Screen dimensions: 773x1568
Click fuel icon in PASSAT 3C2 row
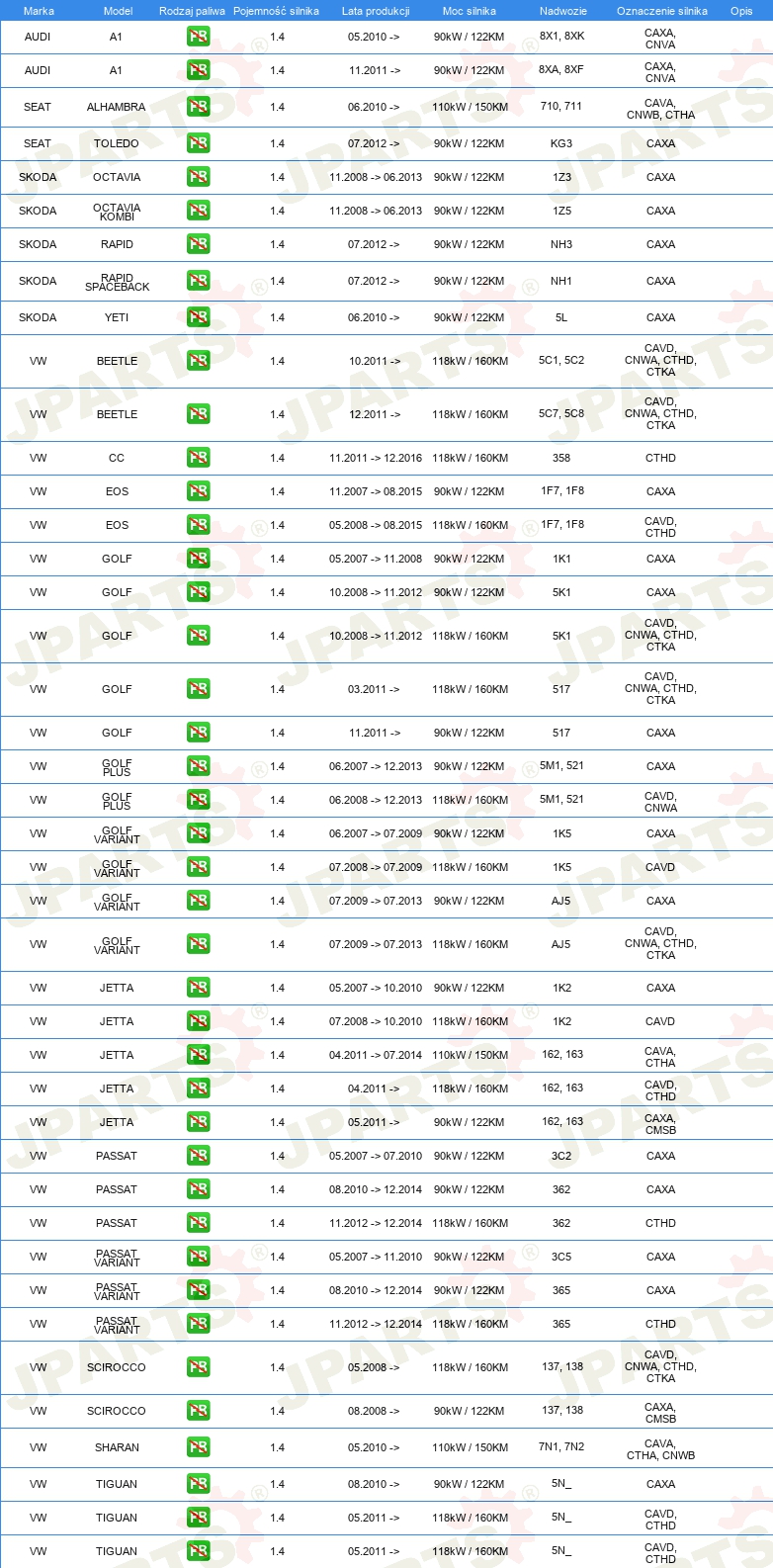pyautogui.click(x=198, y=1156)
